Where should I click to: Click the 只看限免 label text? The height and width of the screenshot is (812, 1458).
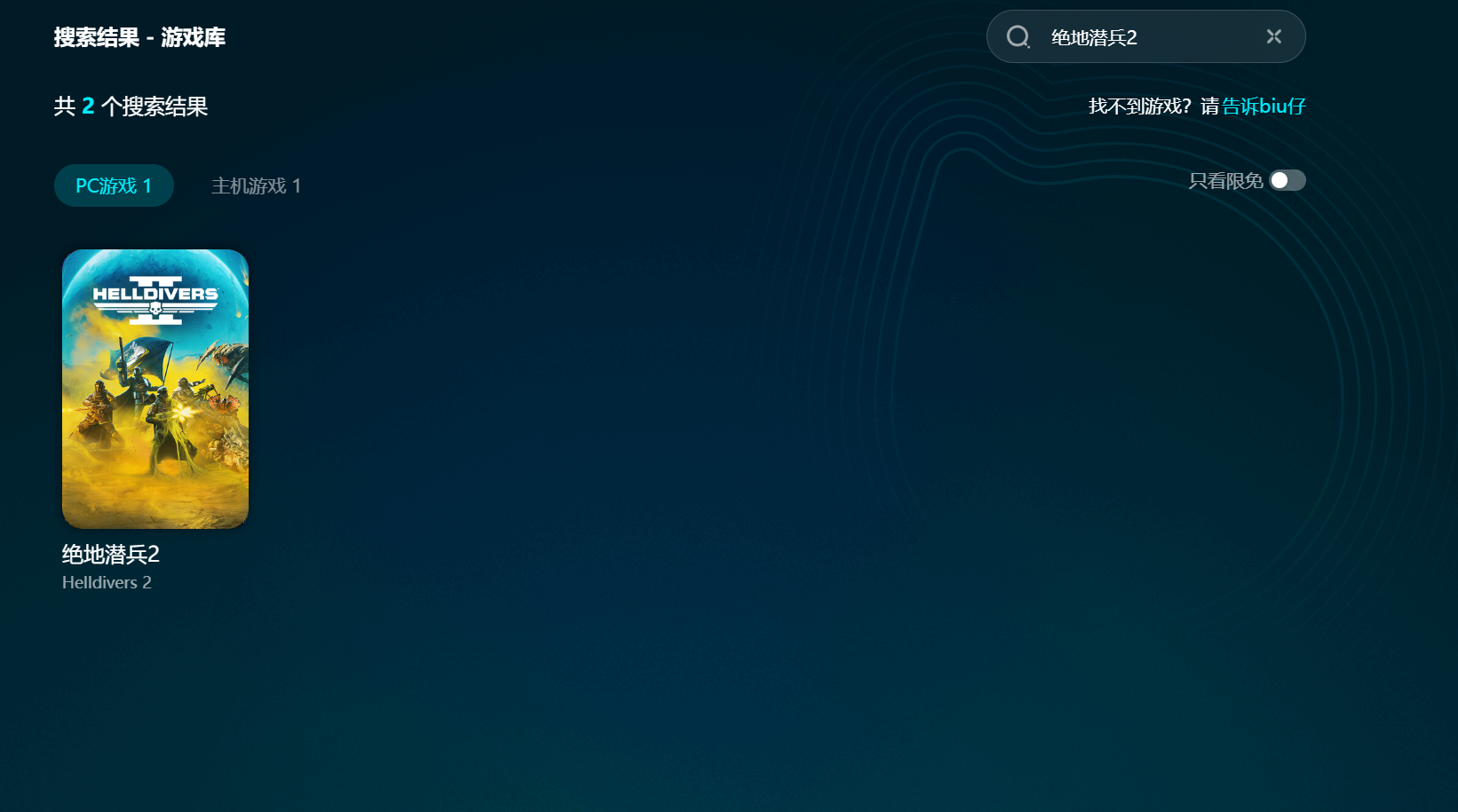tap(1225, 181)
